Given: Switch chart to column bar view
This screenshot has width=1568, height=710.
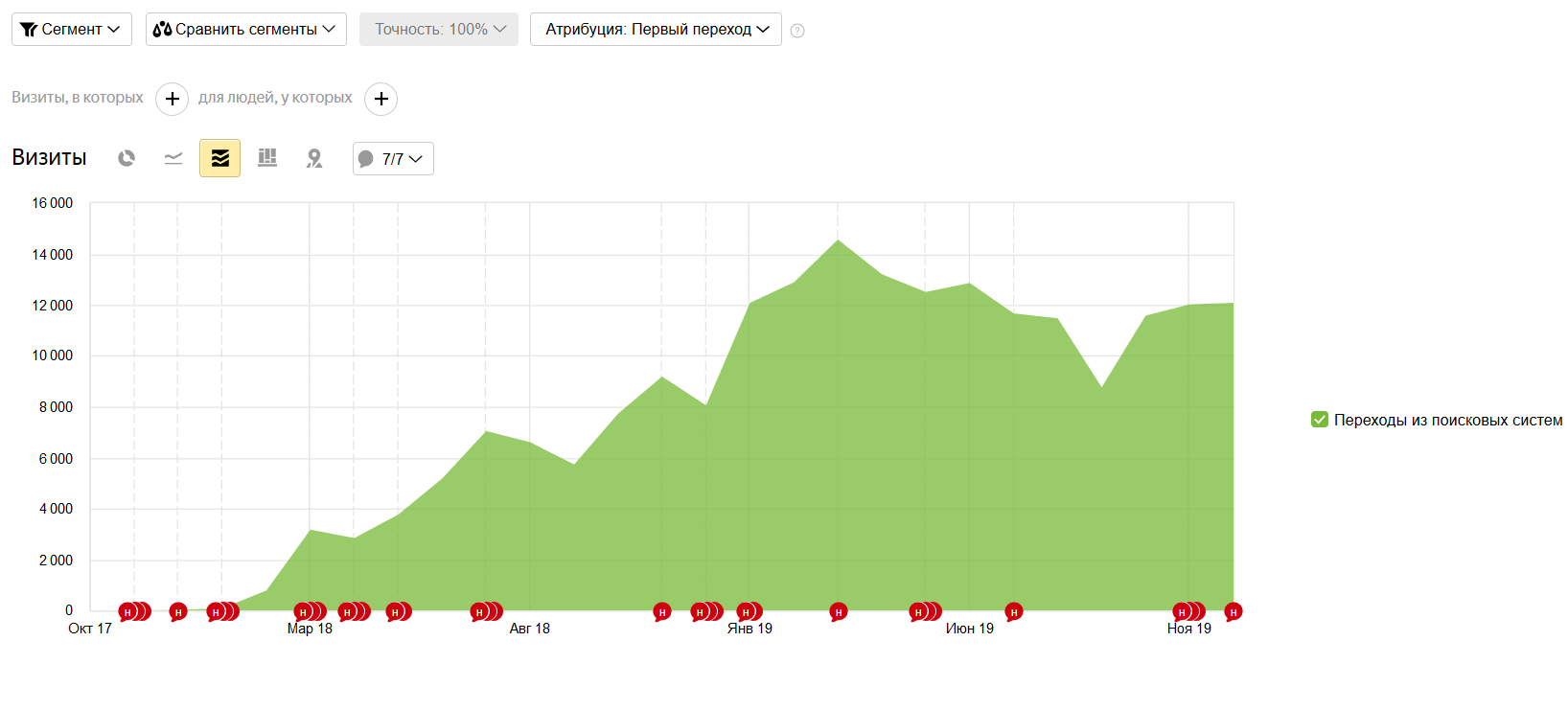Looking at the screenshot, I should (x=267, y=158).
